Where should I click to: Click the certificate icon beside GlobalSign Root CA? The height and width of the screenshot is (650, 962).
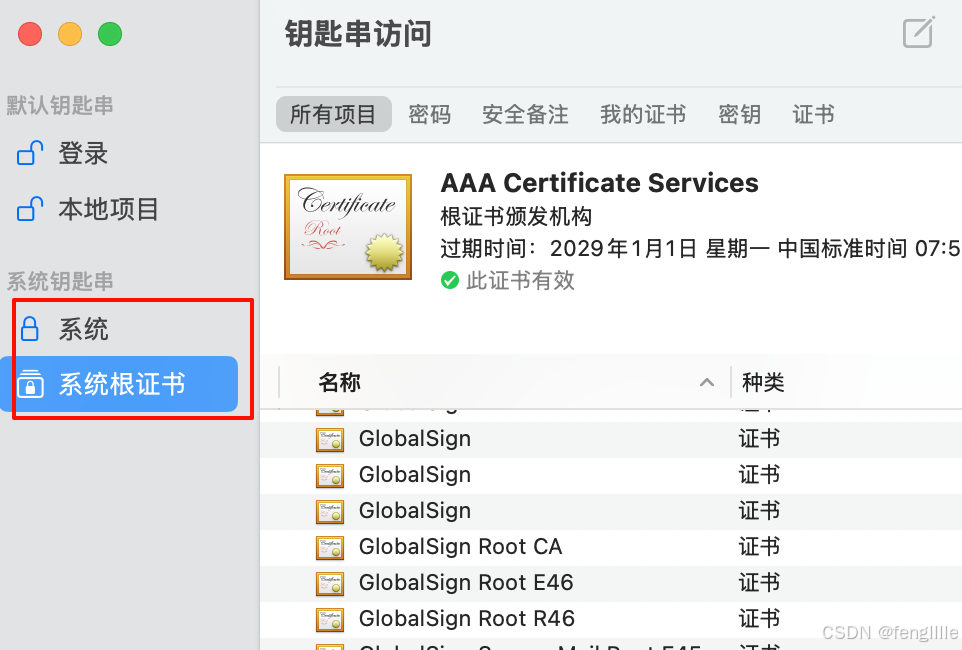(330, 547)
